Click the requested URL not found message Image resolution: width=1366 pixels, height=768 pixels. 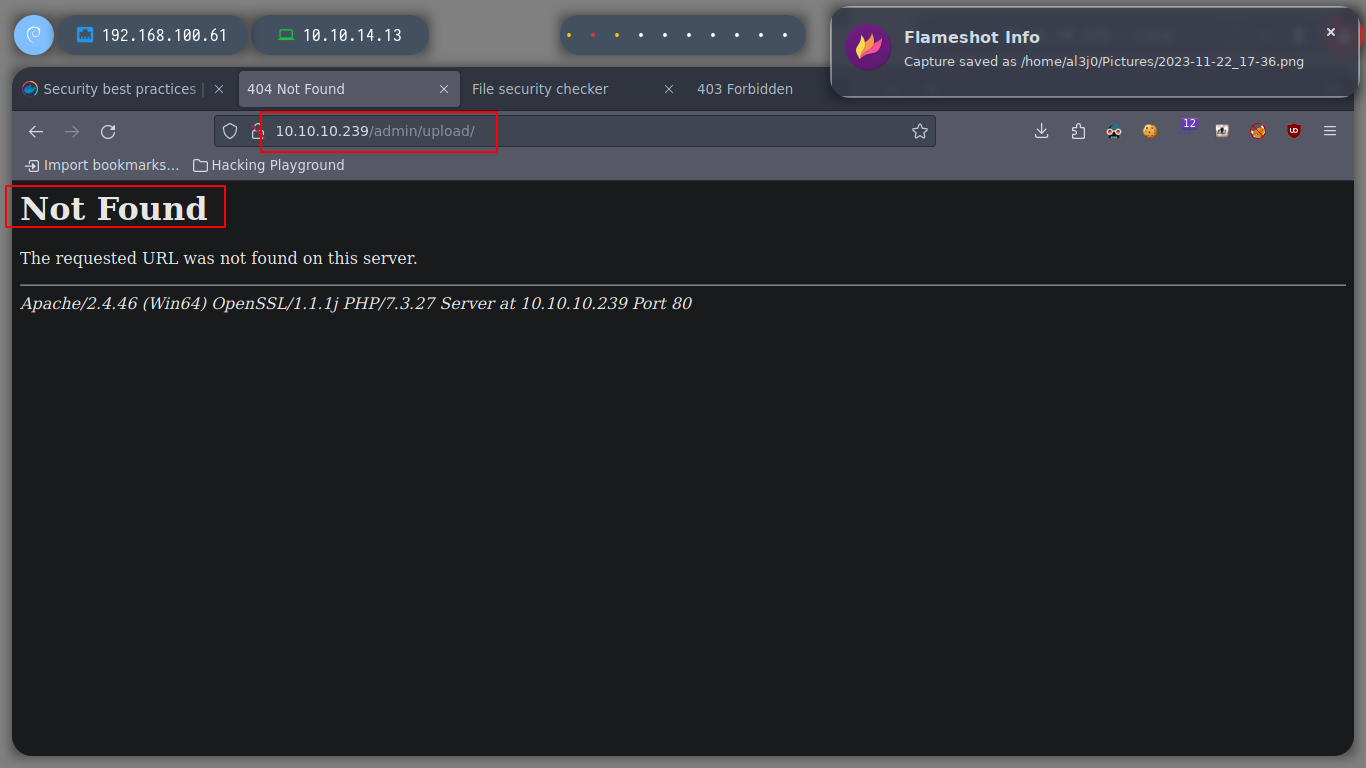coord(219,258)
